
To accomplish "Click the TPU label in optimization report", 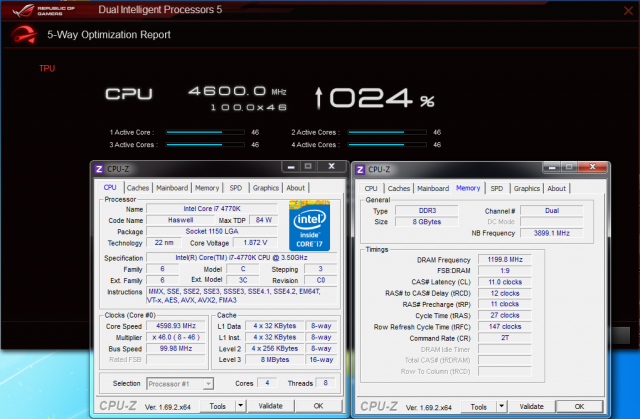I will coord(47,69).
